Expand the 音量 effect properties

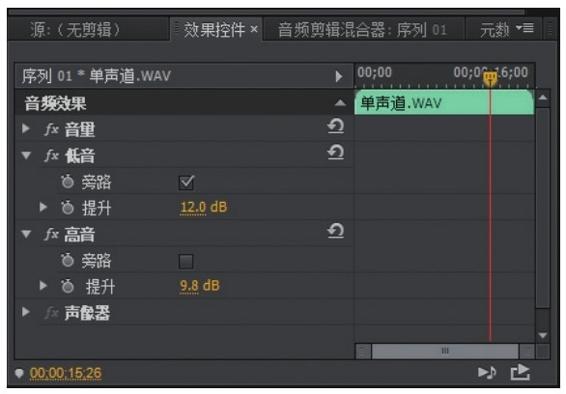(26, 129)
